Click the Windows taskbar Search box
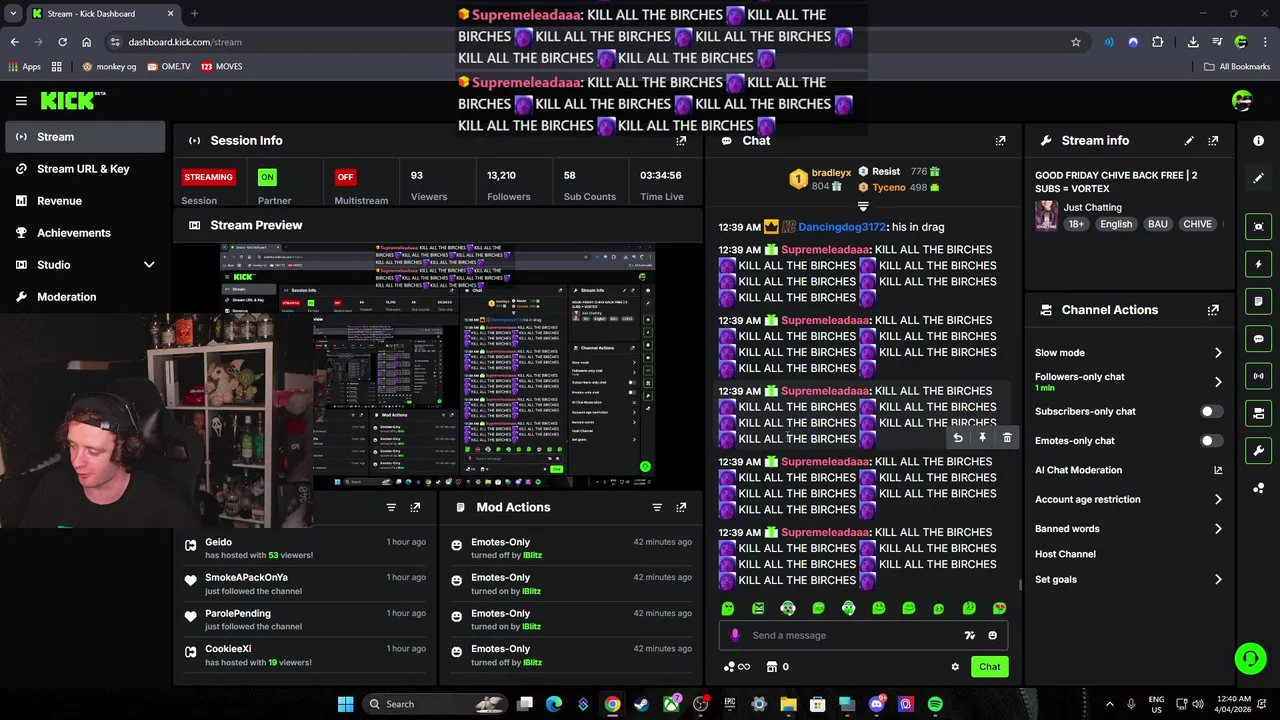This screenshot has height=720, width=1280. [x=434, y=704]
